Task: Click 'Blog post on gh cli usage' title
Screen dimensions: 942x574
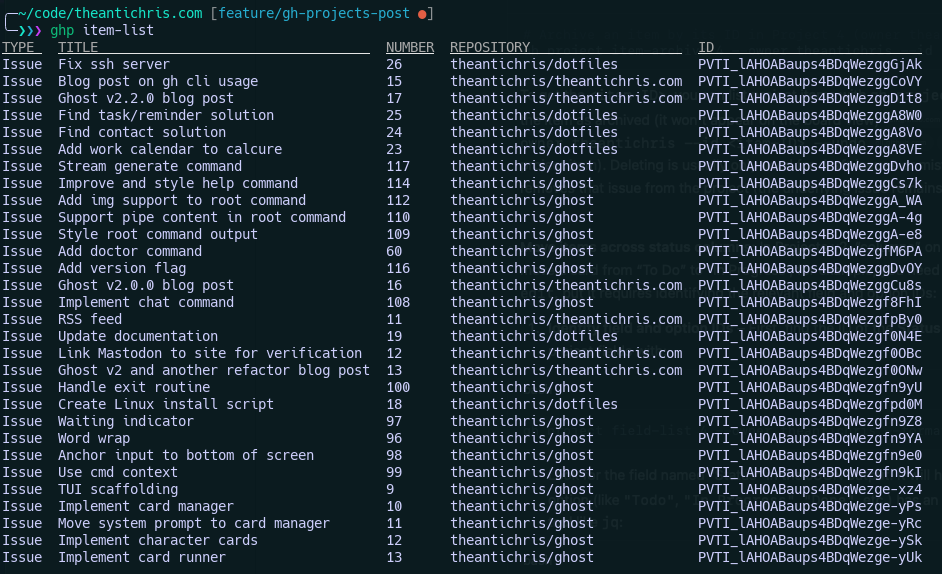Action: coord(158,81)
